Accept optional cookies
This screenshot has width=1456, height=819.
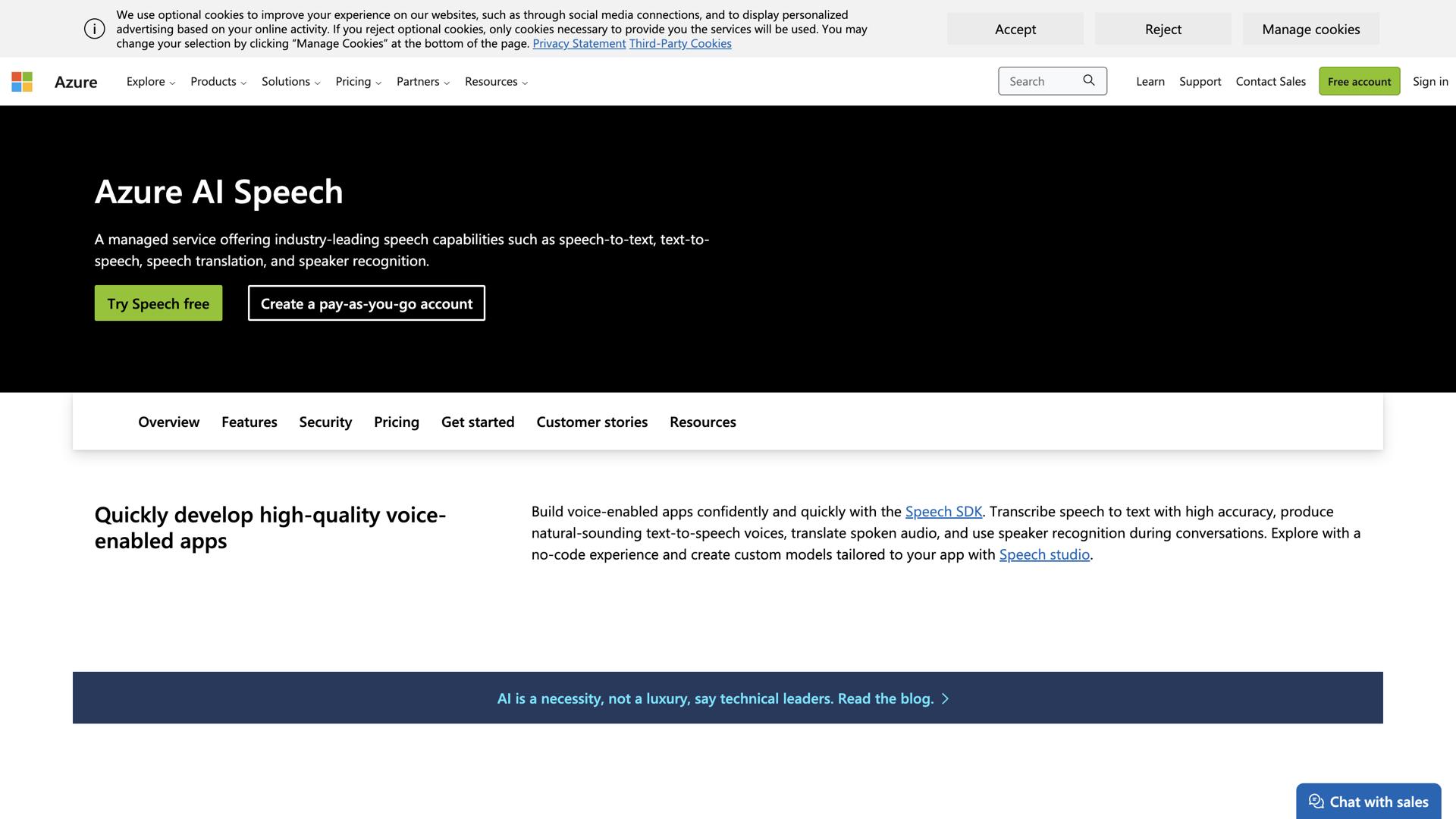click(1015, 29)
